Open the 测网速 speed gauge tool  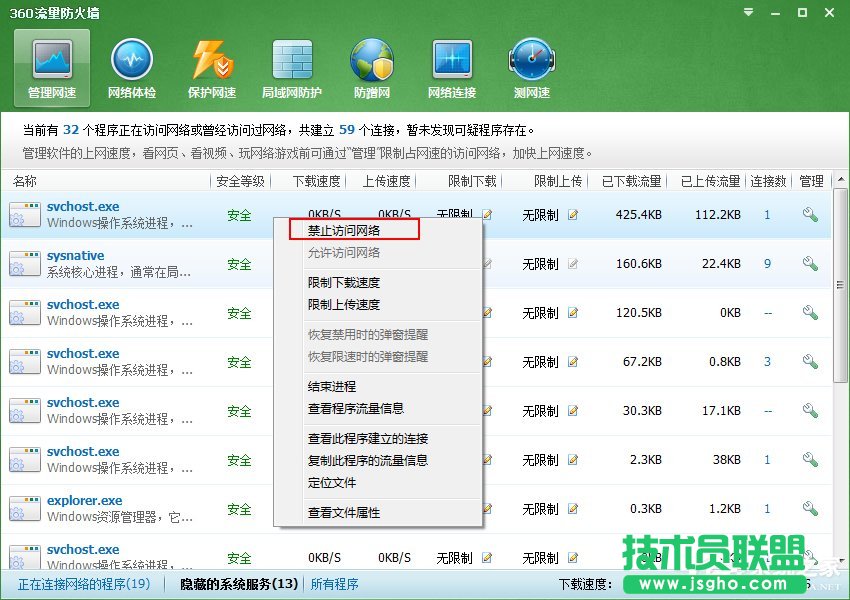[x=532, y=68]
